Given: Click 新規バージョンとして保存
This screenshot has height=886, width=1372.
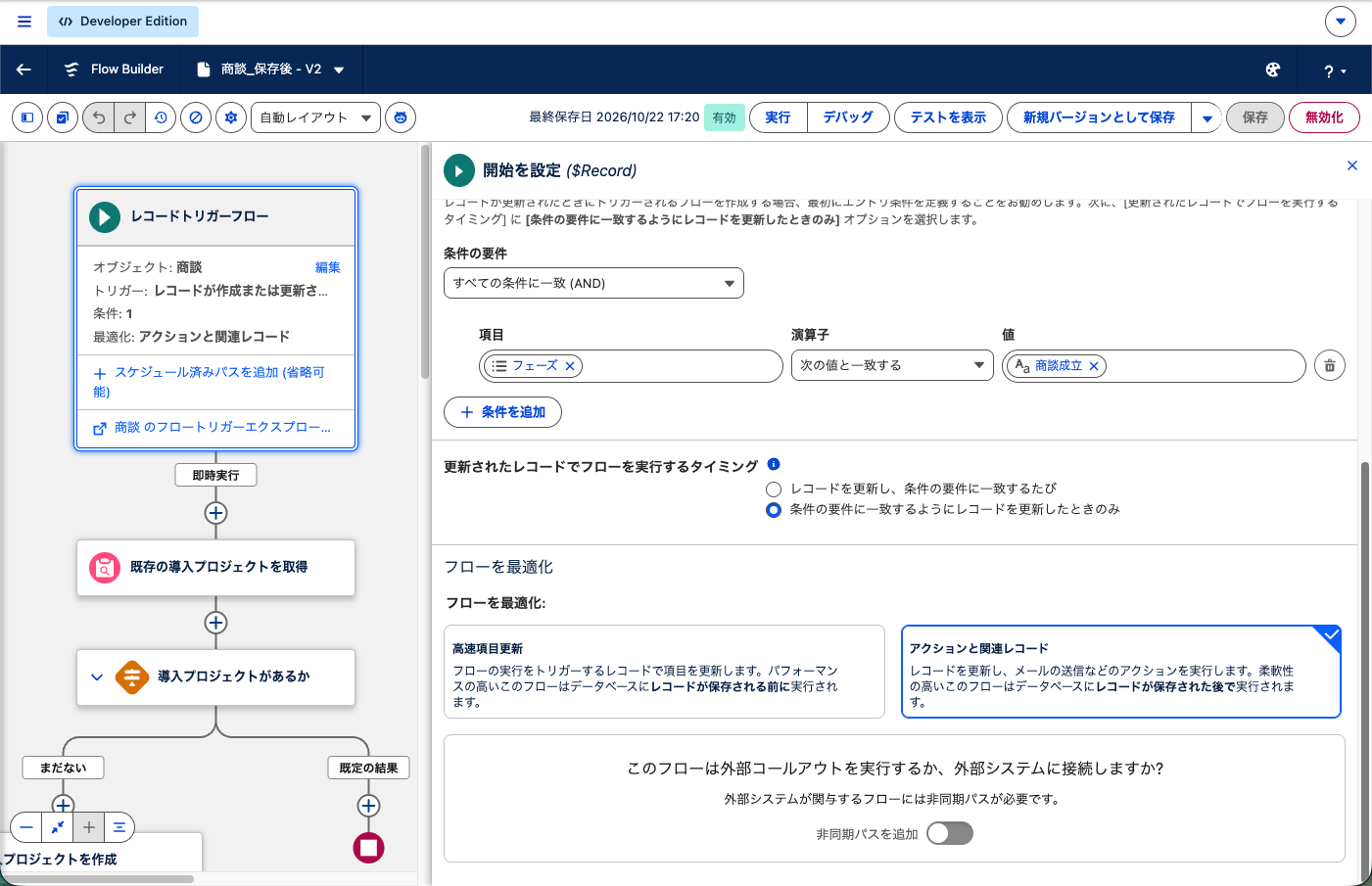Looking at the screenshot, I should coord(1099,117).
